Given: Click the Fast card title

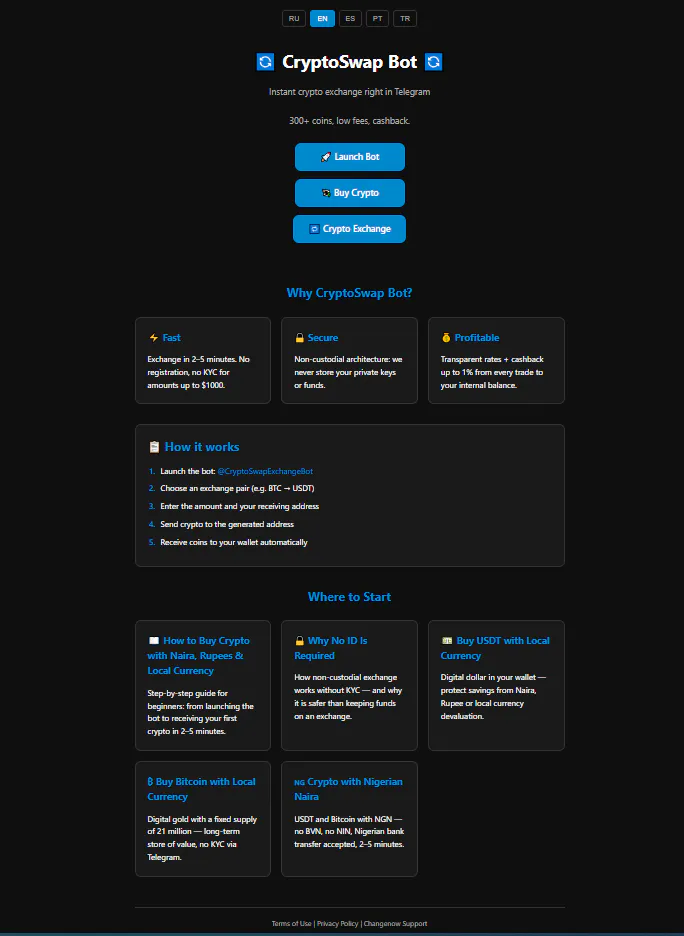Looking at the screenshot, I should click(x=171, y=338).
